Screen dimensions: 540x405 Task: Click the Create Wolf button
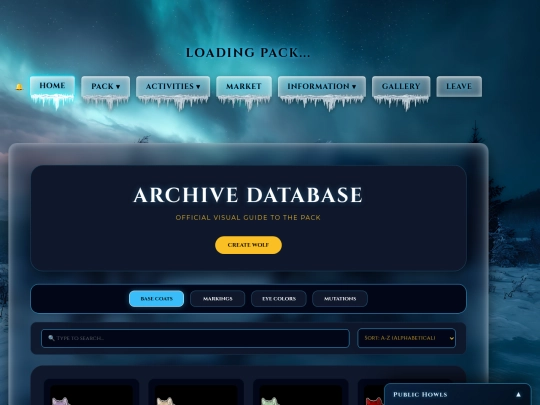248,245
